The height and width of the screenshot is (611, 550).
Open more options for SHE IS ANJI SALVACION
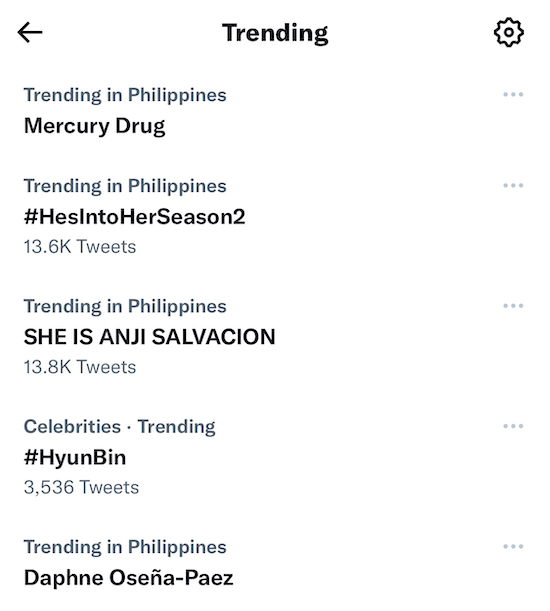(x=513, y=306)
